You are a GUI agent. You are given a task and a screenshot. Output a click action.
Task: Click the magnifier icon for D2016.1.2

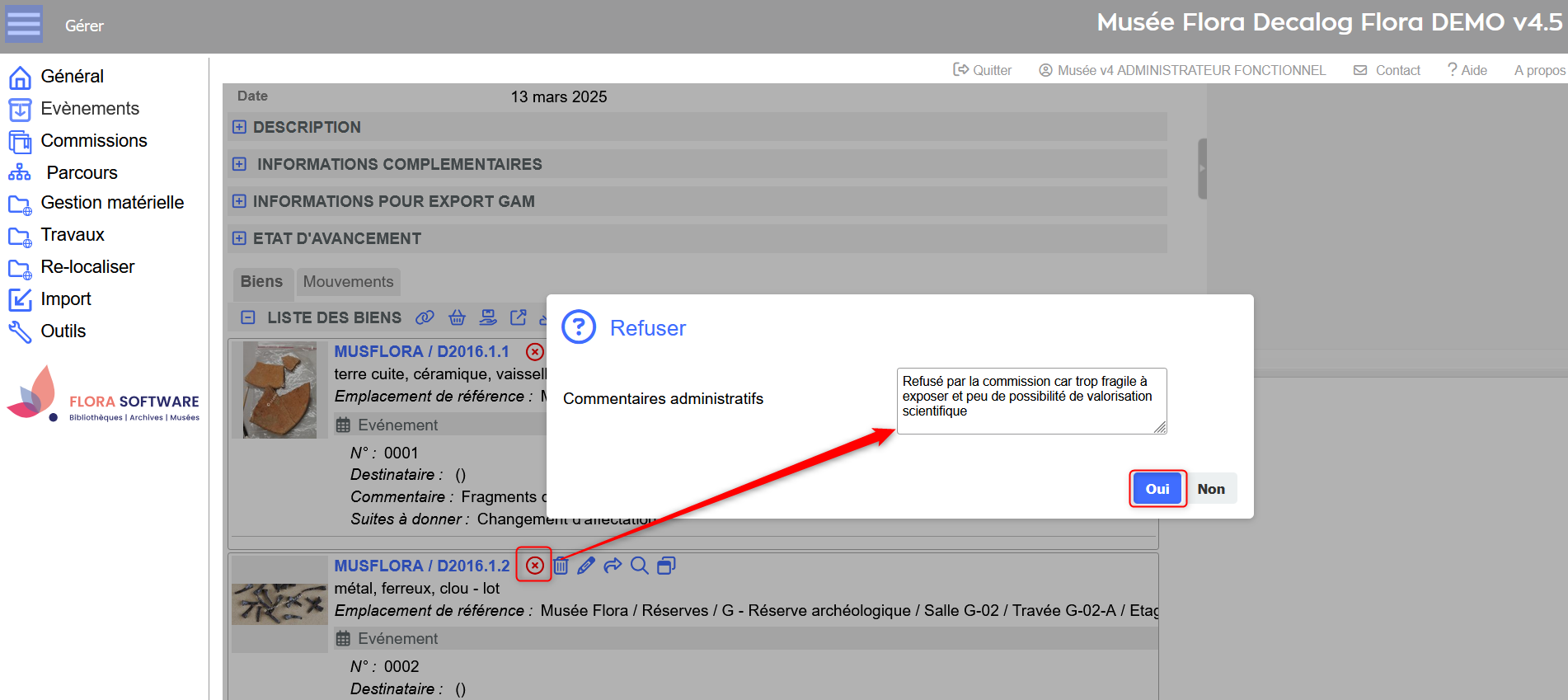(x=639, y=566)
